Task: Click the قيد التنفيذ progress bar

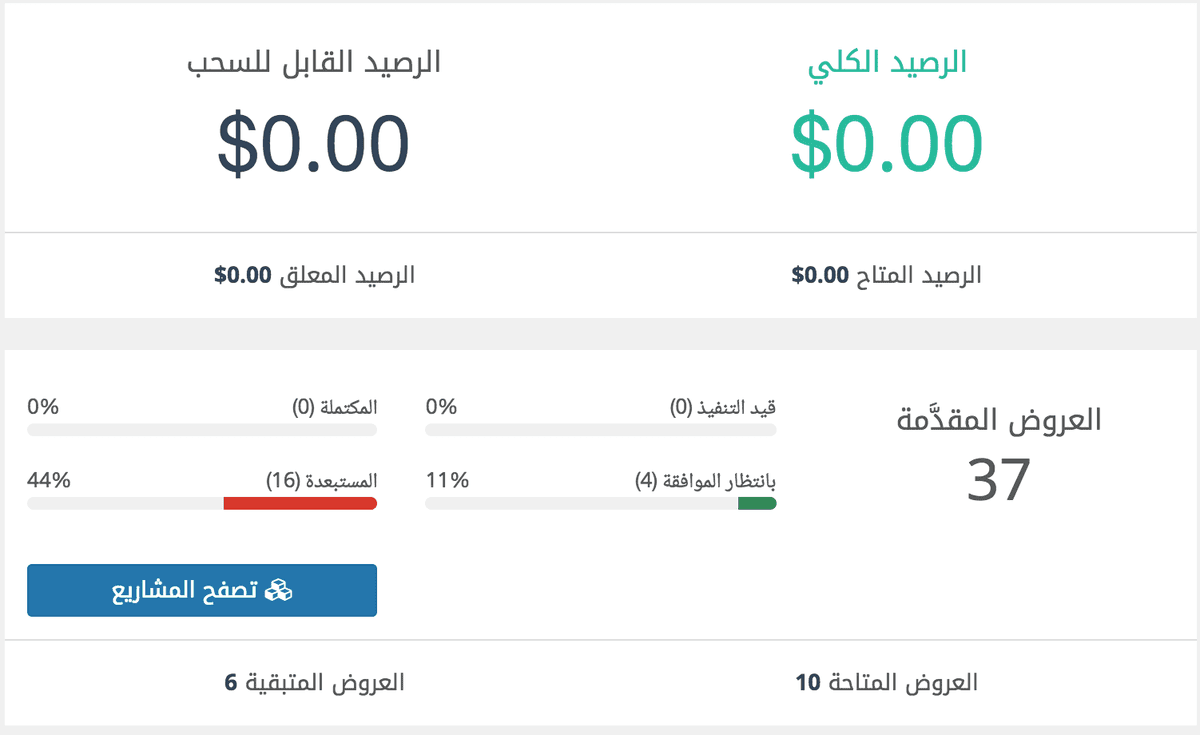Action: click(x=600, y=430)
